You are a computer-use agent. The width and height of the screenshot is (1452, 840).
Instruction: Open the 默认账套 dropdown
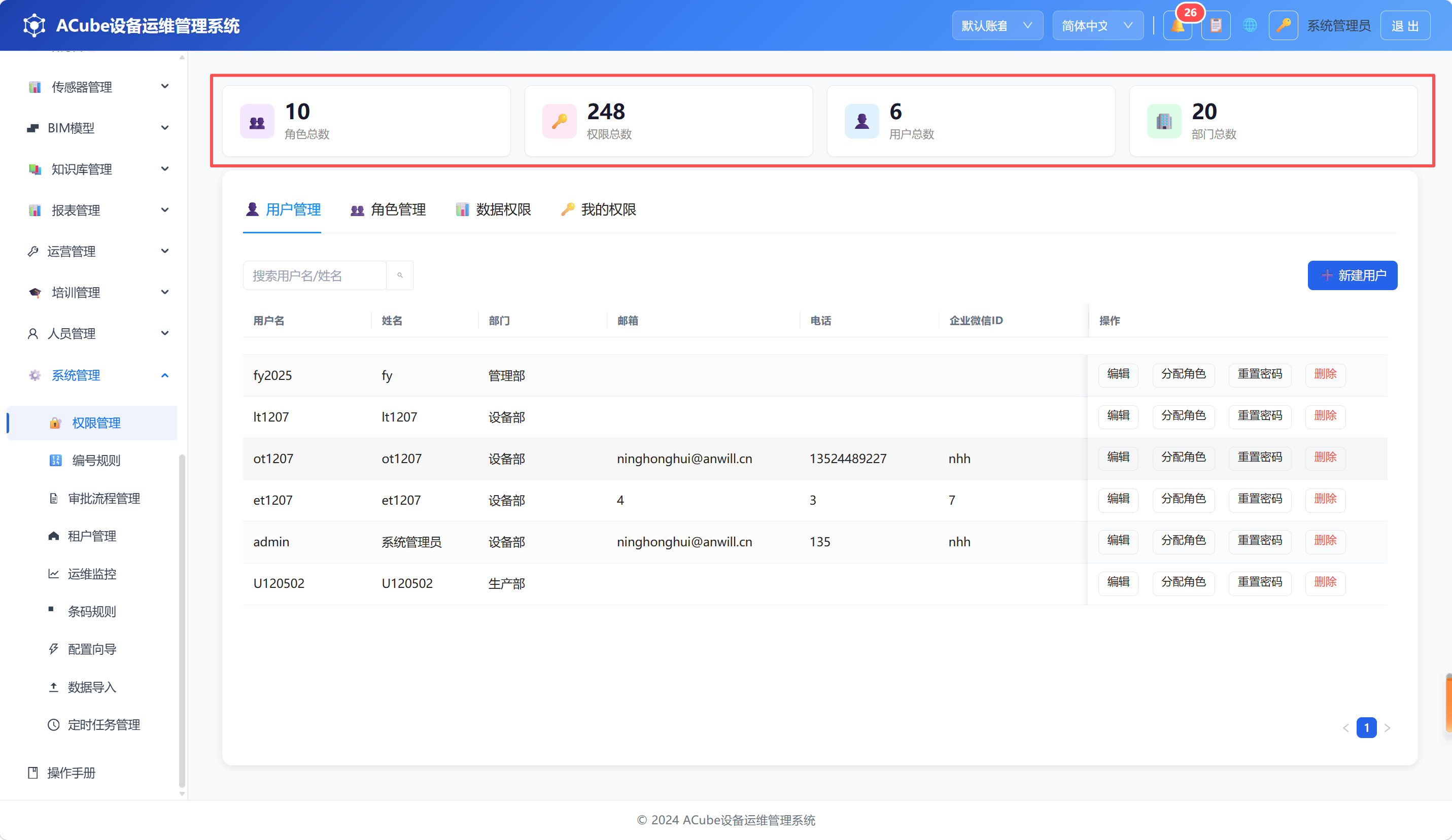pos(997,25)
